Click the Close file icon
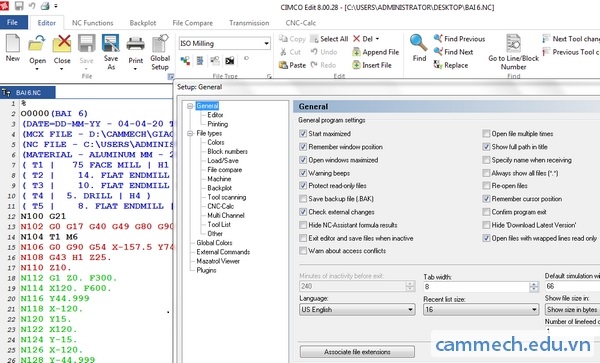The height and width of the screenshot is (363, 600). 62,43
